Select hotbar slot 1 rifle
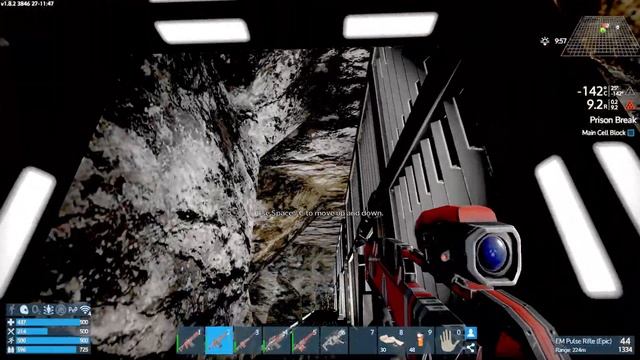This screenshot has height=360, width=640. [x=190, y=340]
